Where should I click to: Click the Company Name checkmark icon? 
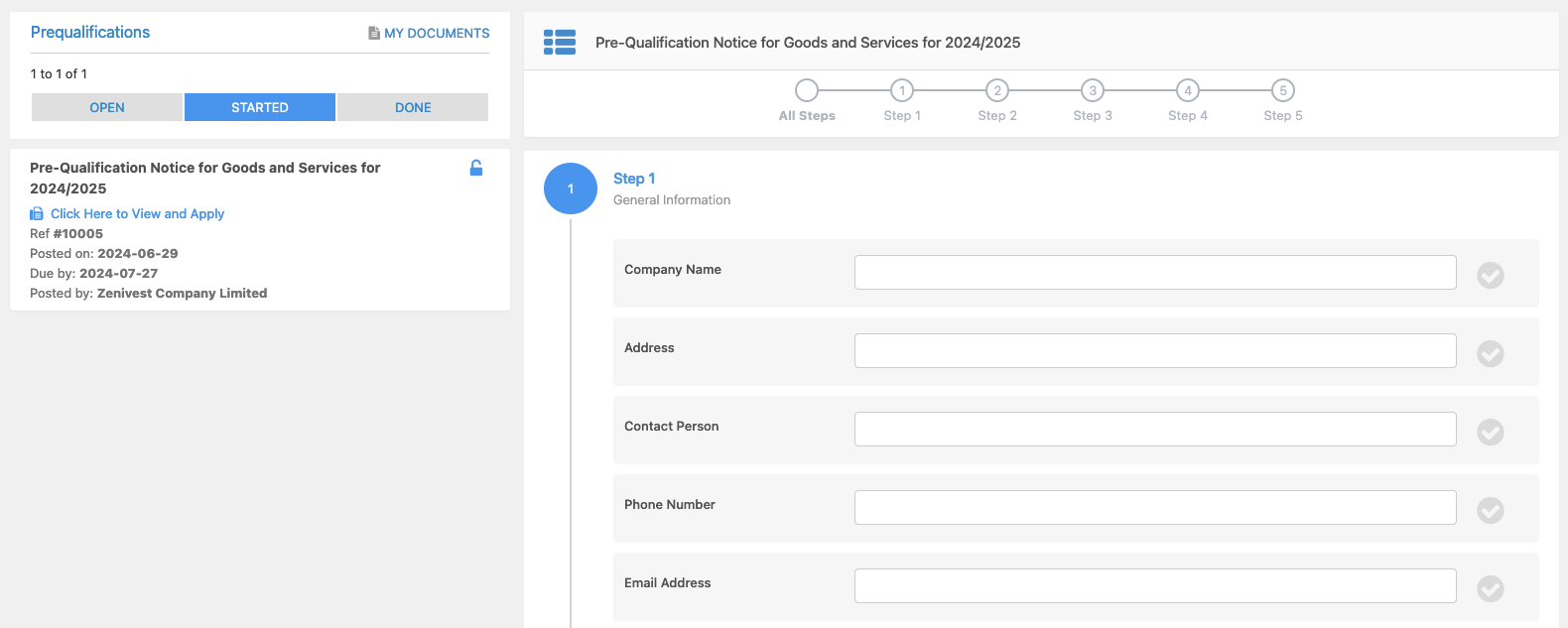click(x=1491, y=275)
